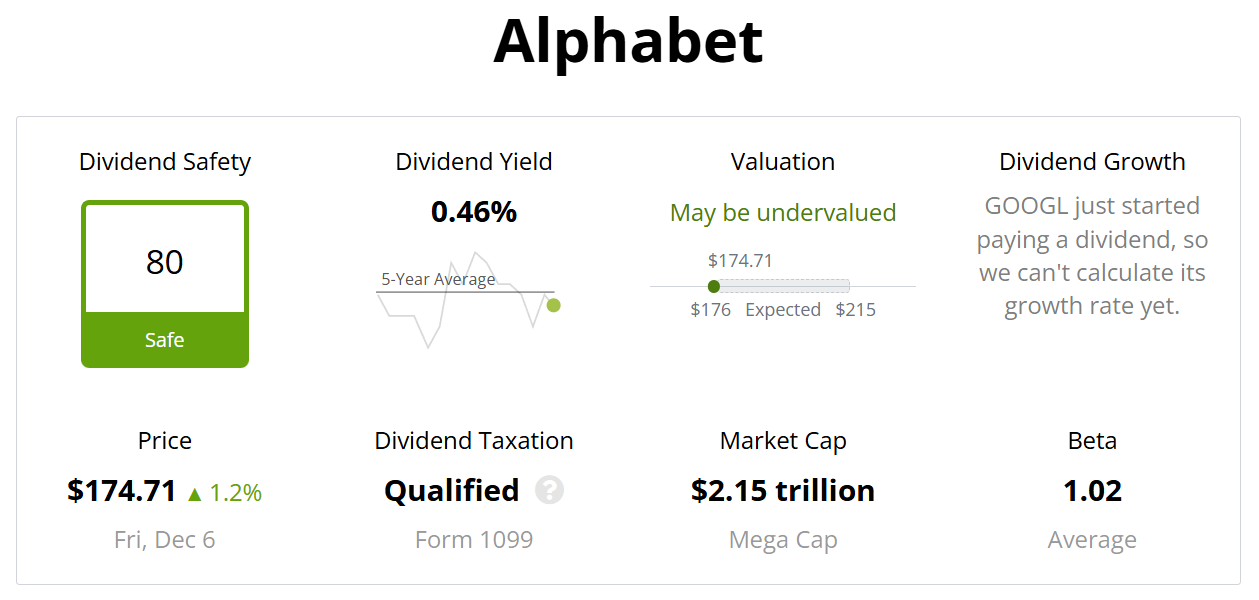Click the Qualified dividend taxation text

point(452,491)
